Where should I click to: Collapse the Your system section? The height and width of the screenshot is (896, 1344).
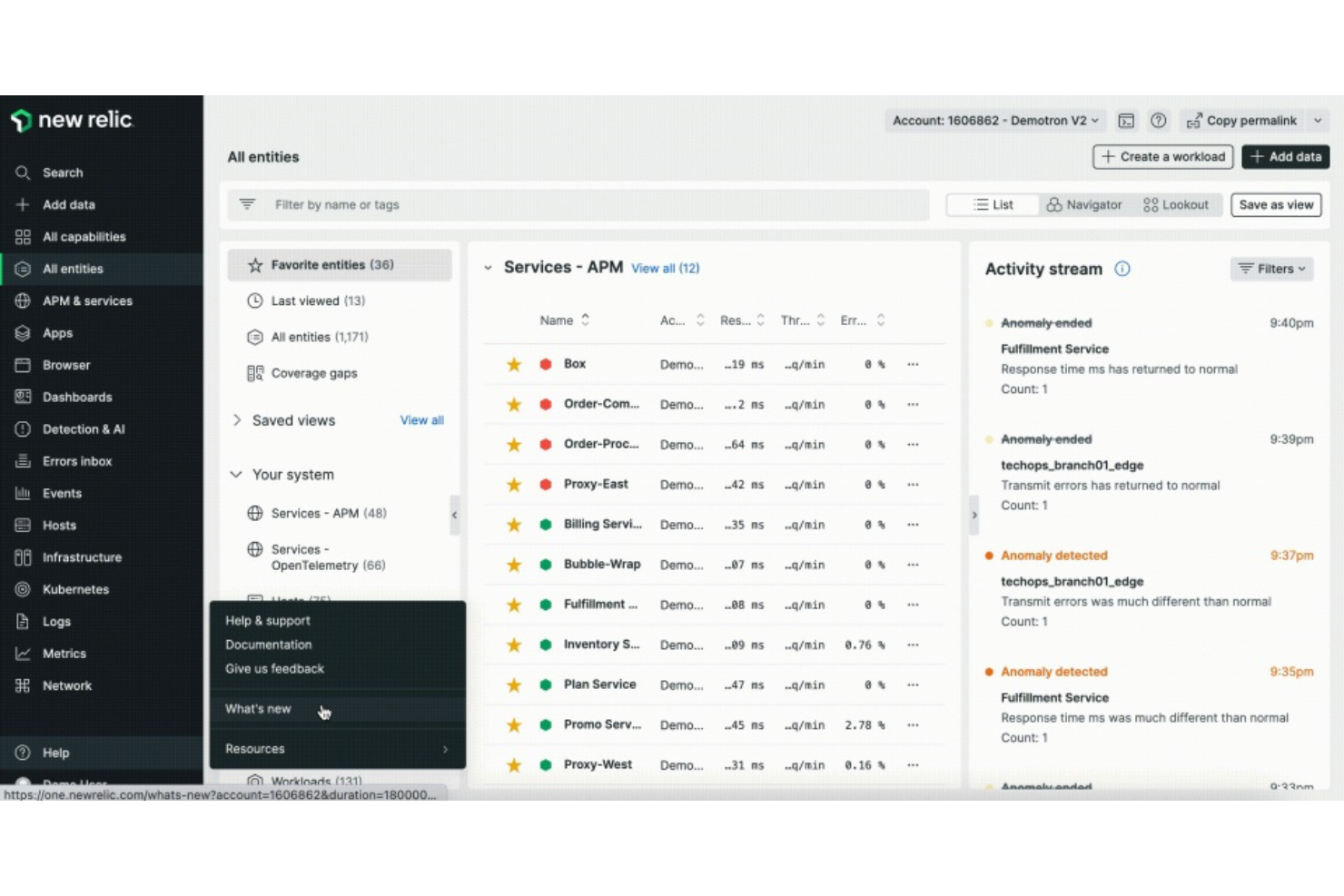236,474
